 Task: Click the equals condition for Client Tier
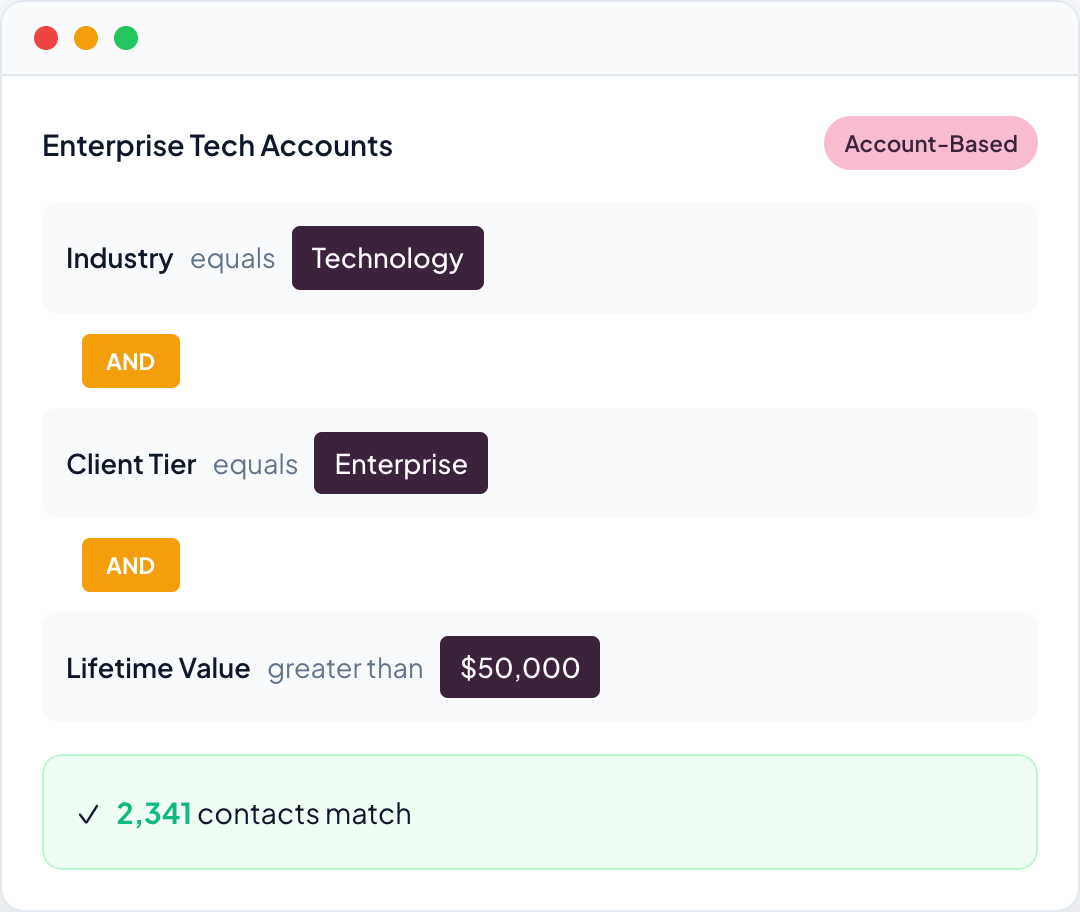[255, 465]
